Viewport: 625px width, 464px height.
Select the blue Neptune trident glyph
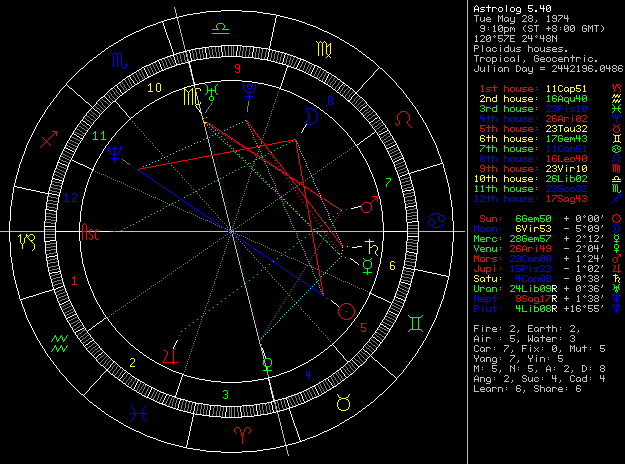pos(118,154)
